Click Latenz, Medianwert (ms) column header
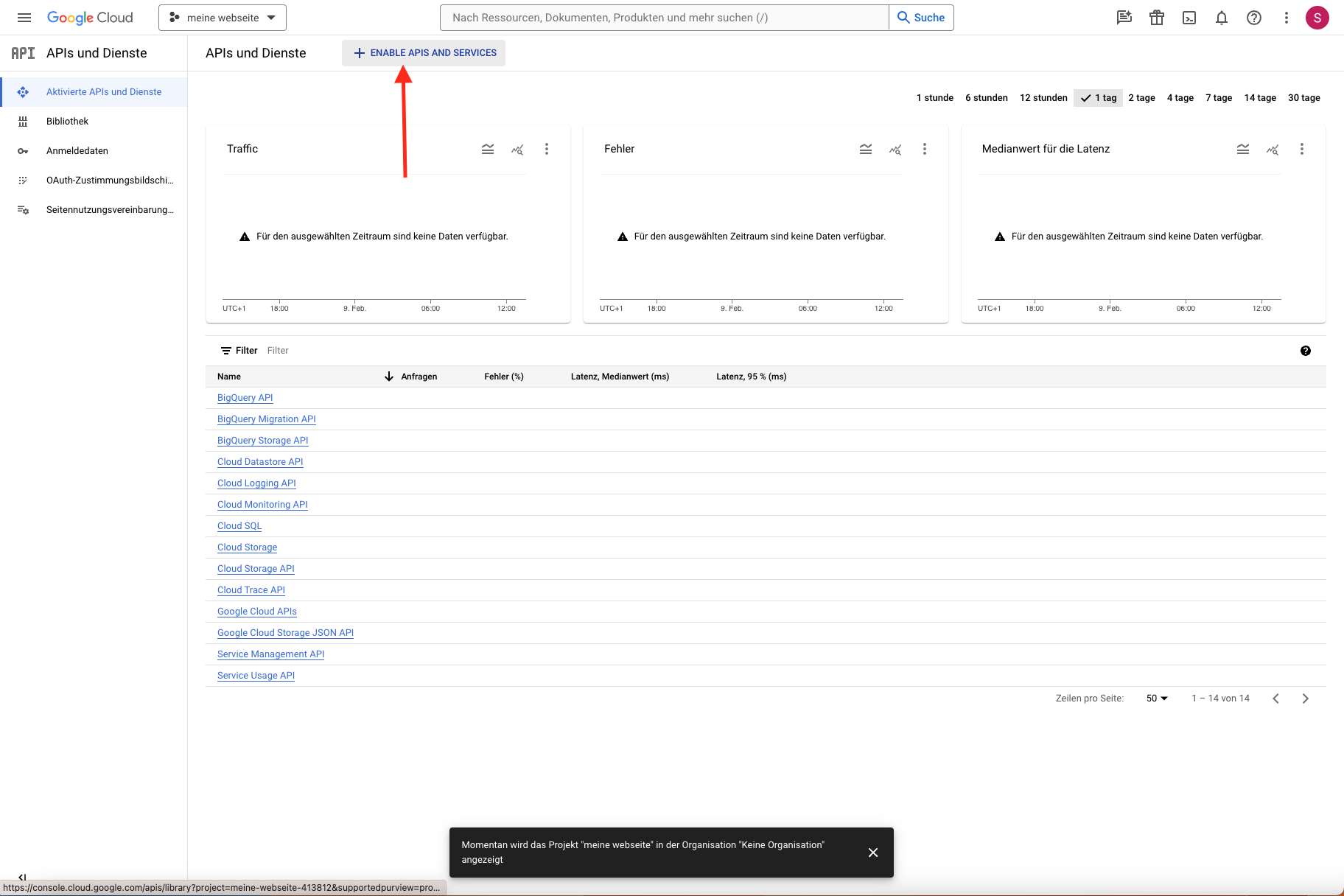The height and width of the screenshot is (896, 1344). (x=620, y=377)
